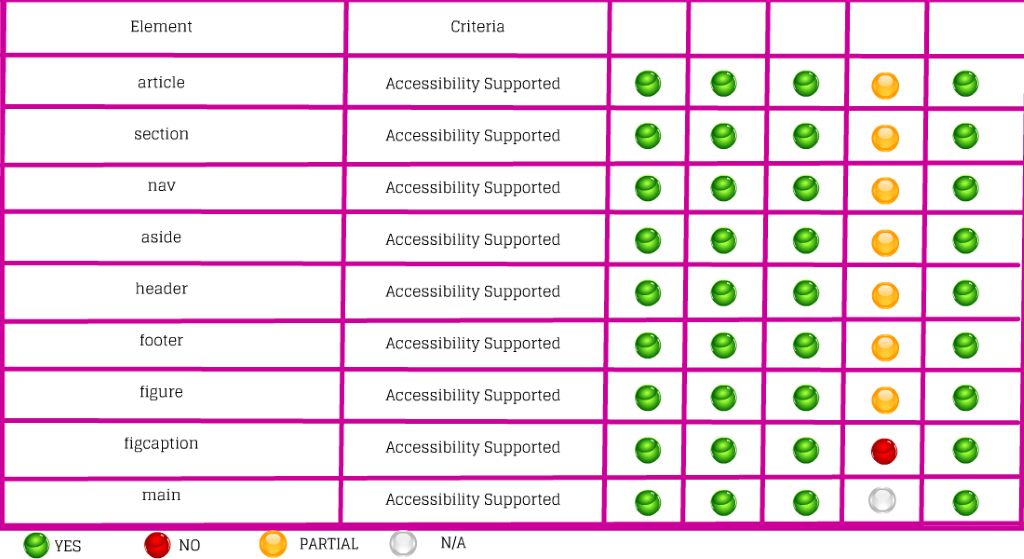Click the section element name
This screenshot has width=1024, height=559.
click(161, 134)
